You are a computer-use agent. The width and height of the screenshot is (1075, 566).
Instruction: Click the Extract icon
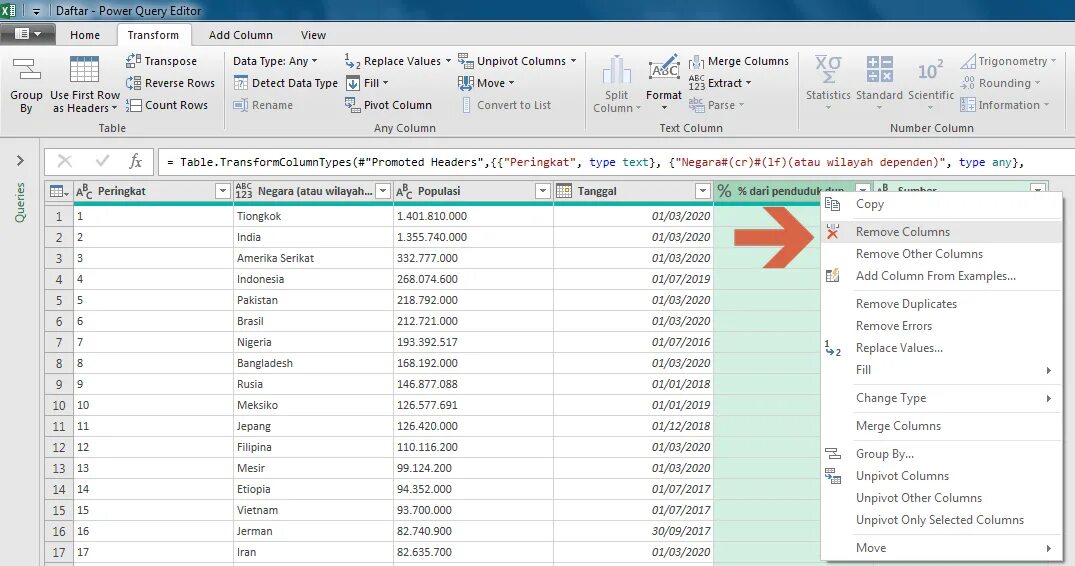[697, 83]
